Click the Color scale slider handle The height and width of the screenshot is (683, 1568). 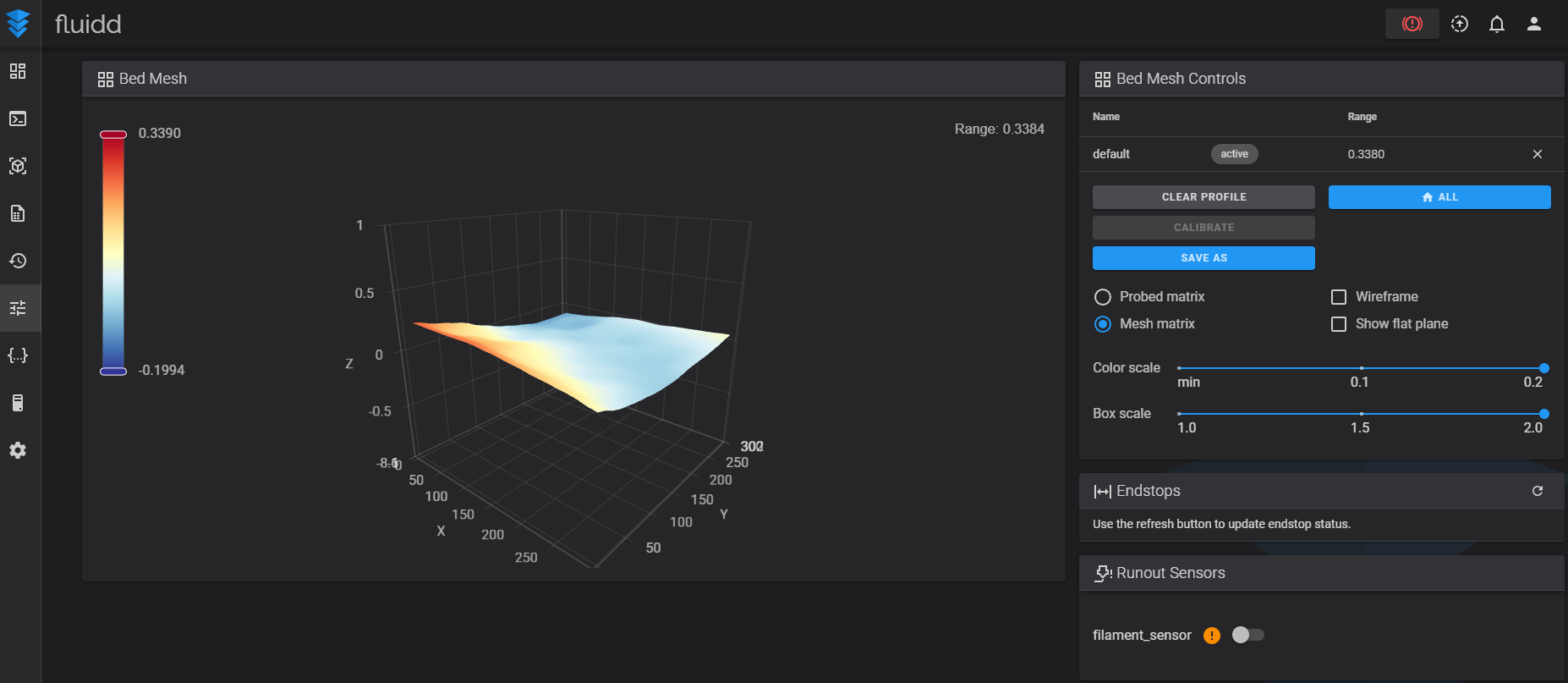(1543, 368)
